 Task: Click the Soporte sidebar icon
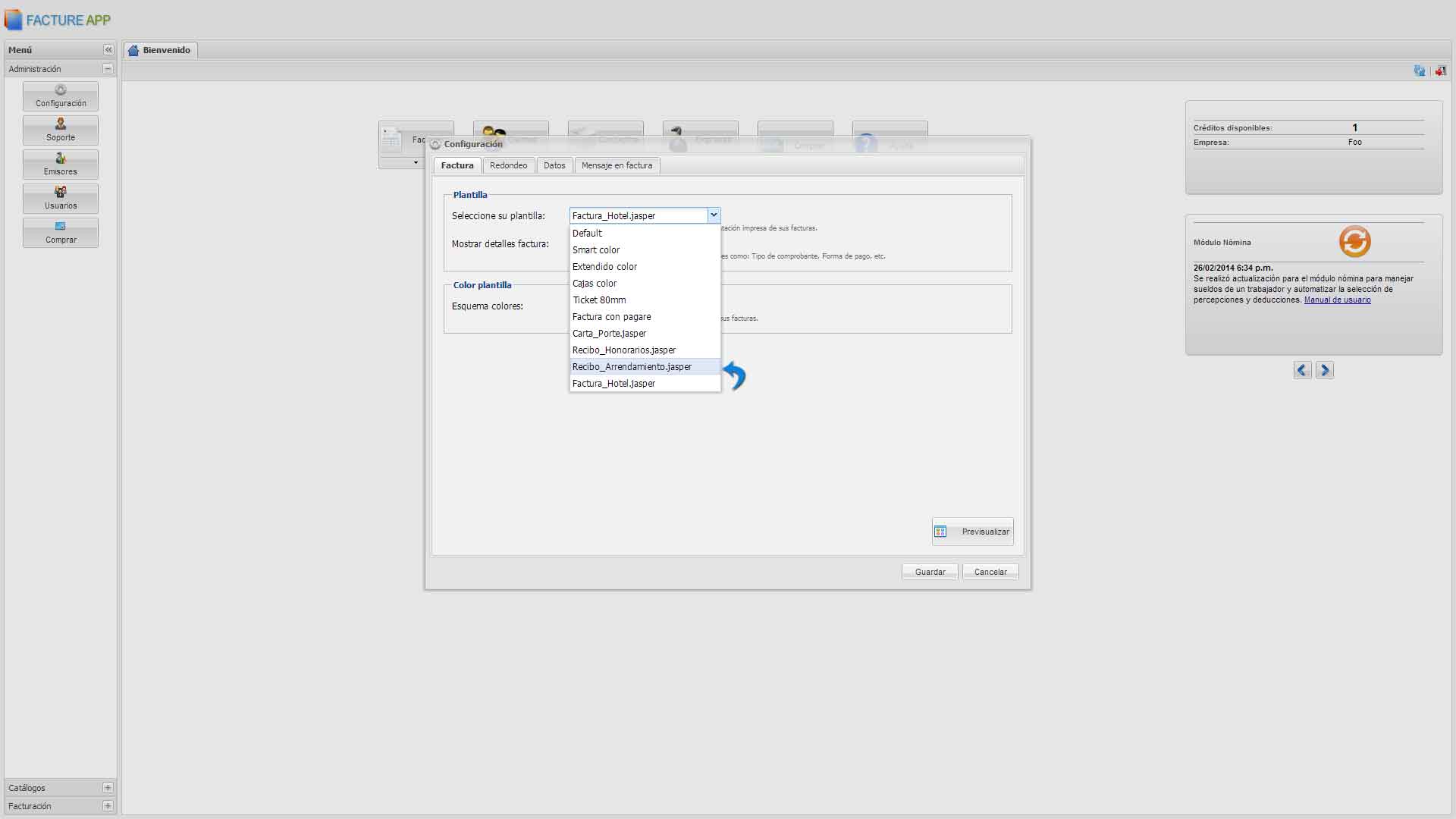coord(61,130)
